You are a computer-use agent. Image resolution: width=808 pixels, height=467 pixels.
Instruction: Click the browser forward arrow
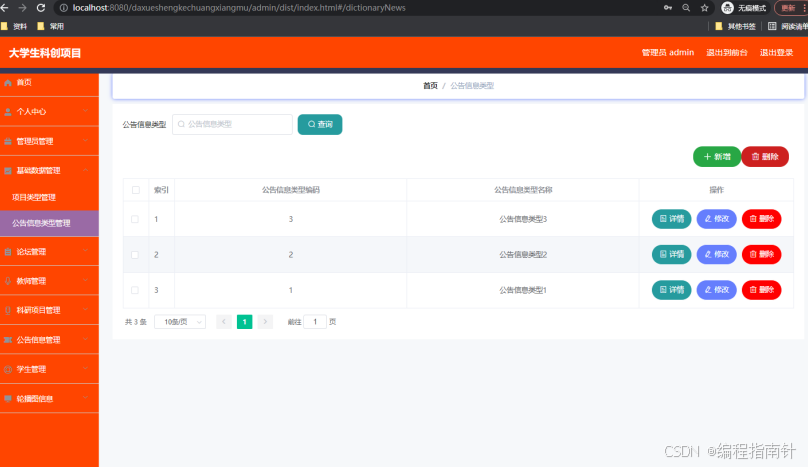pos(22,8)
